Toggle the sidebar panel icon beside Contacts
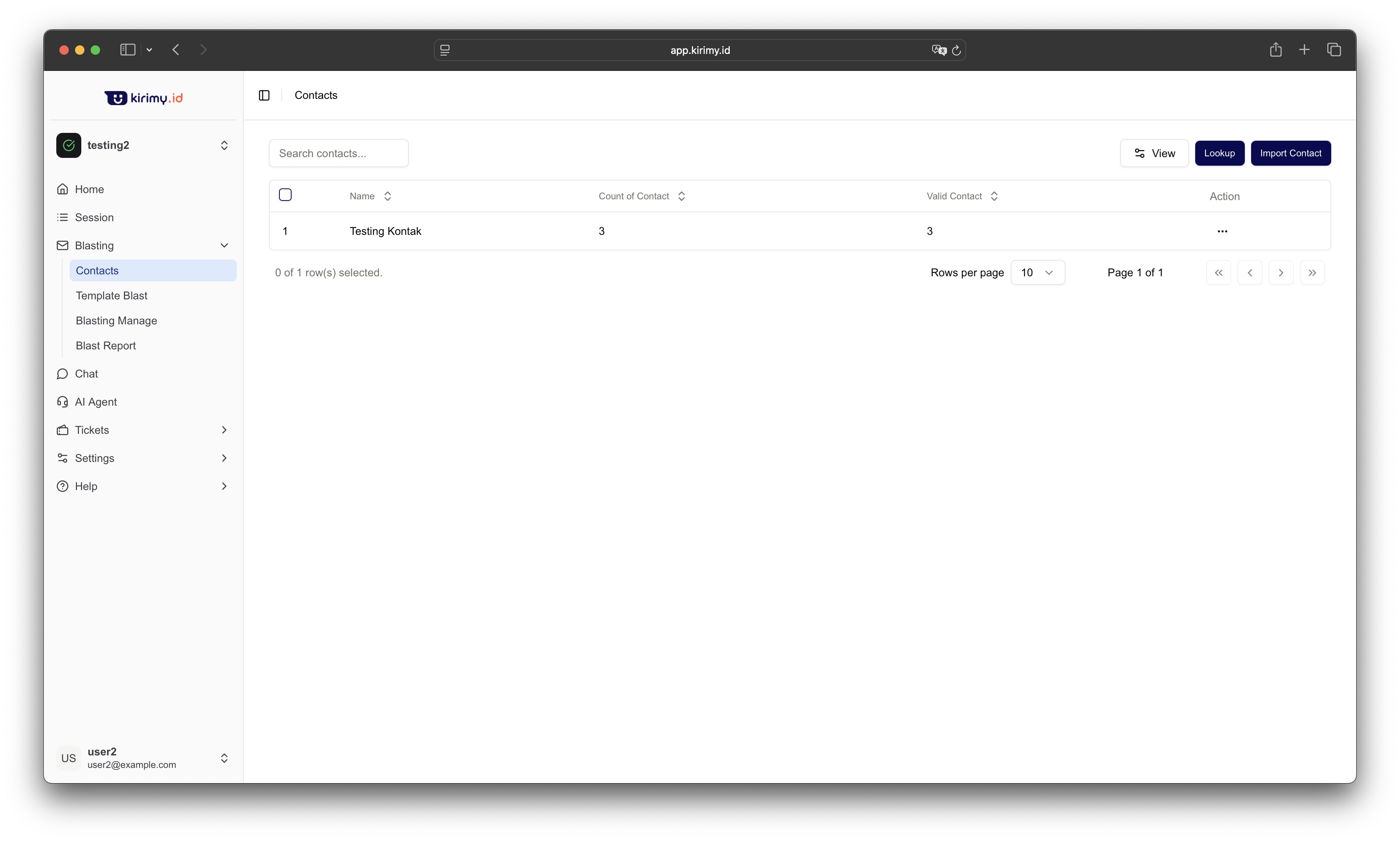This screenshot has width=1400, height=841. pyautogui.click(x=264, y=95)
